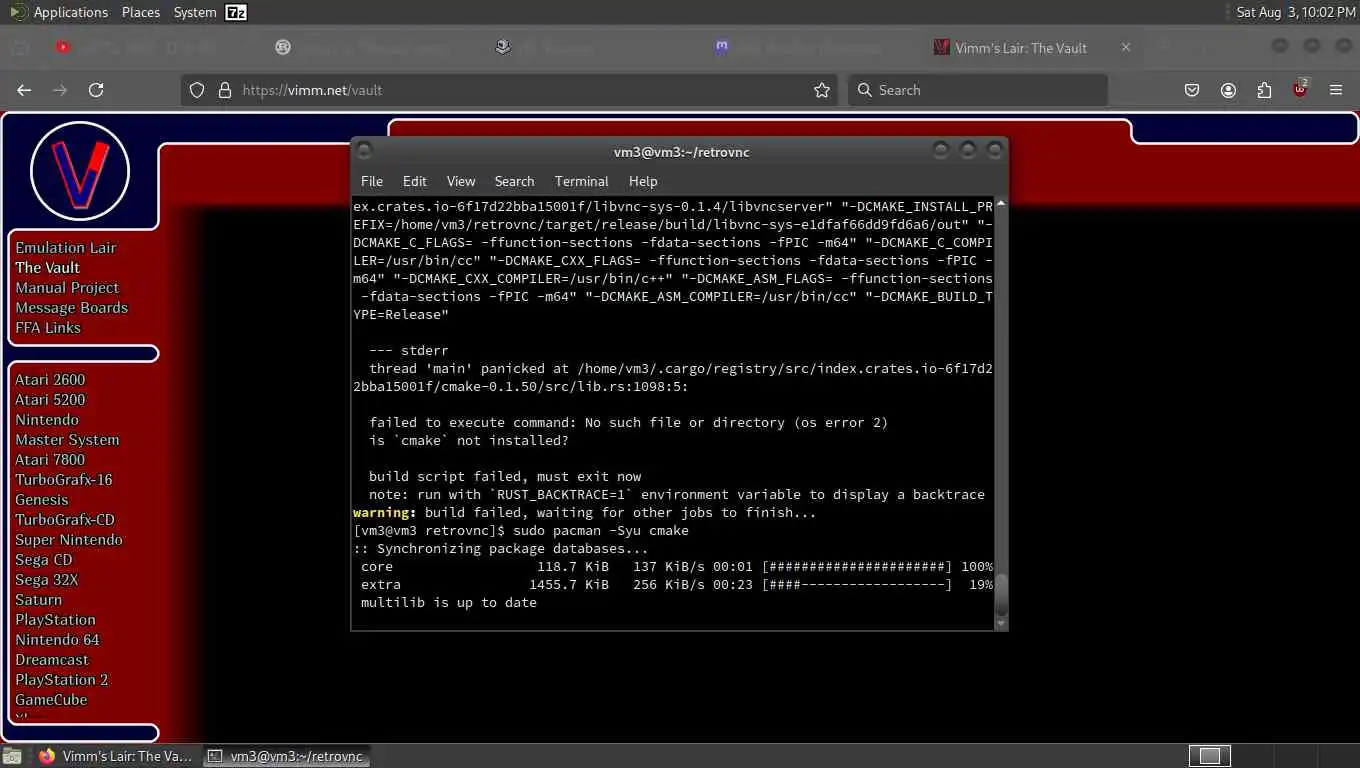
Task: Open the PlayStation vault link
Action: pos(55,619)
